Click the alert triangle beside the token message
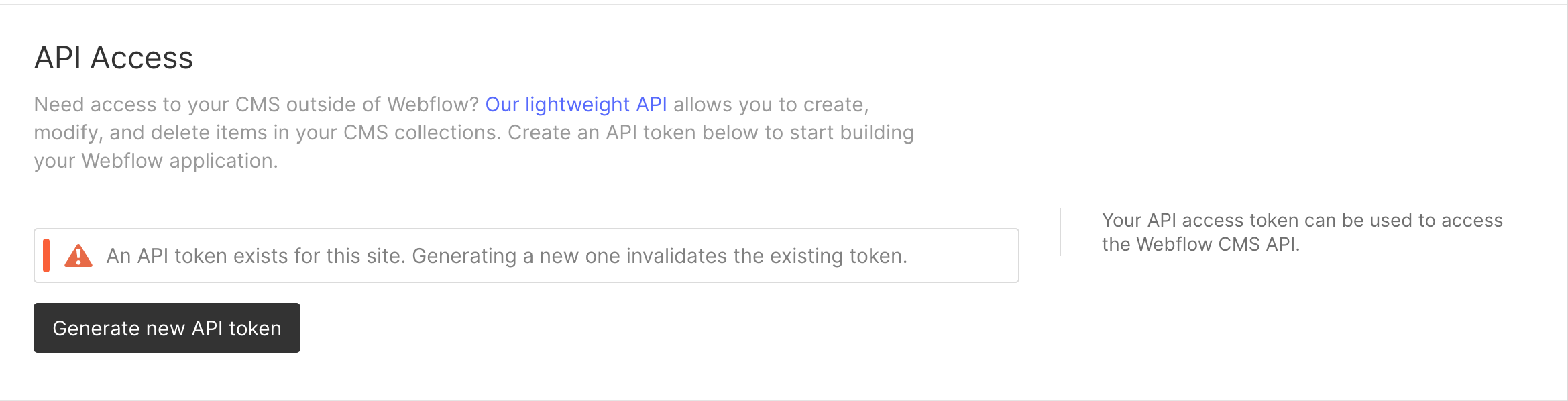The image size is (1568, 401). pyautogui.click(x=78, y=255)
